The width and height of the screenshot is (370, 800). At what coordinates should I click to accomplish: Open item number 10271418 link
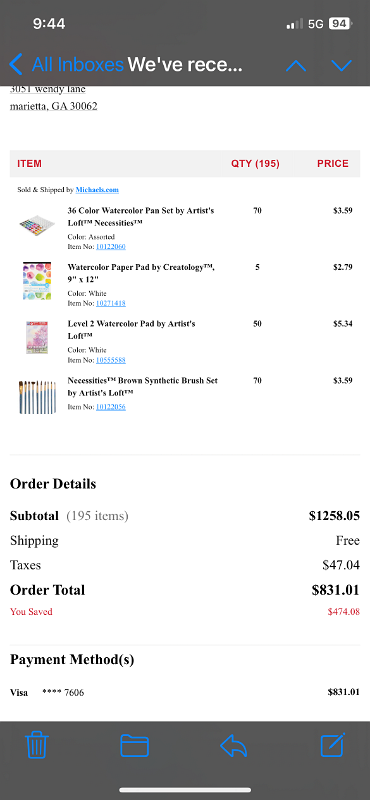(x=111, y=304)
